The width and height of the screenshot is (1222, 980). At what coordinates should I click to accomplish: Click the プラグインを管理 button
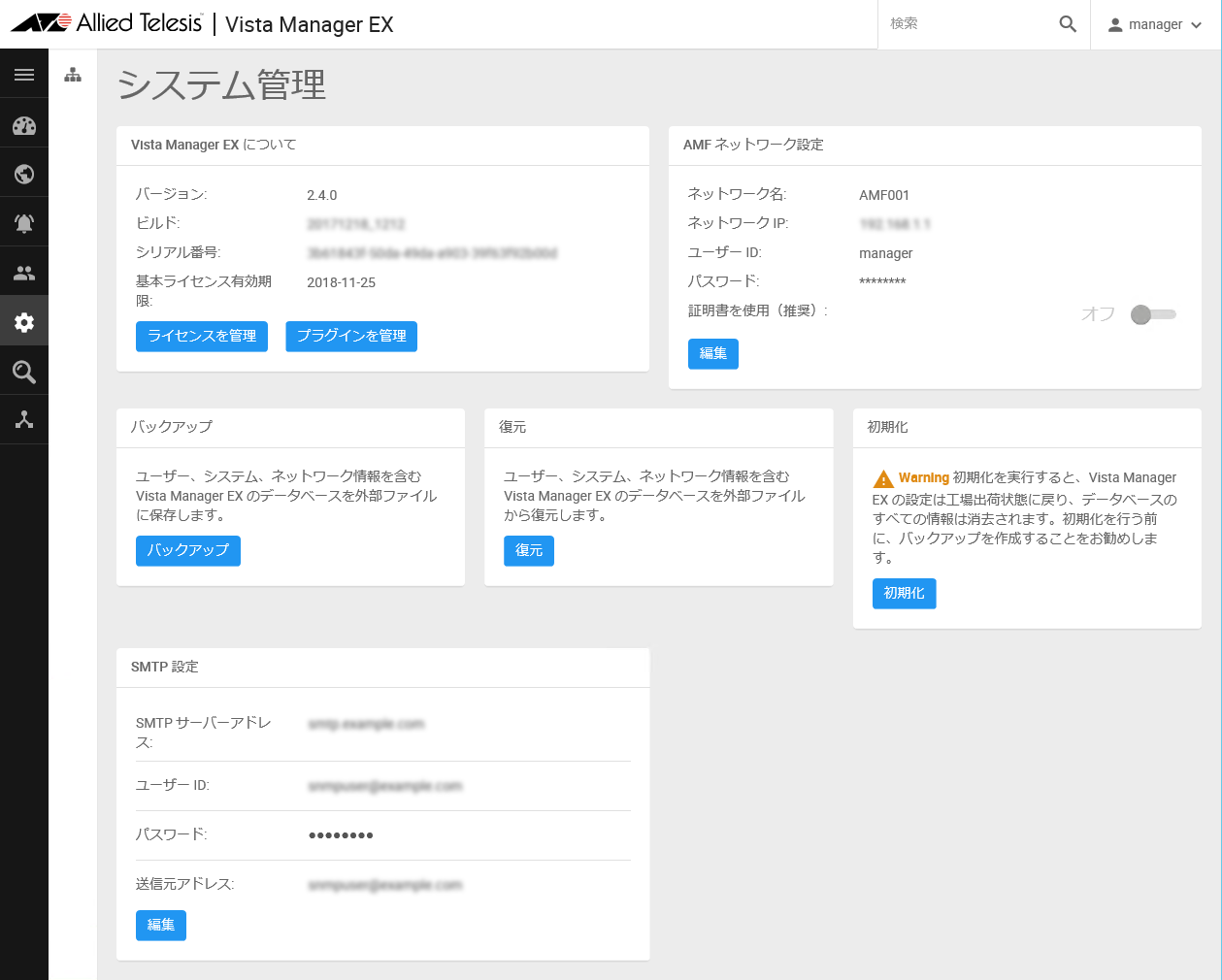pos(351,336)
